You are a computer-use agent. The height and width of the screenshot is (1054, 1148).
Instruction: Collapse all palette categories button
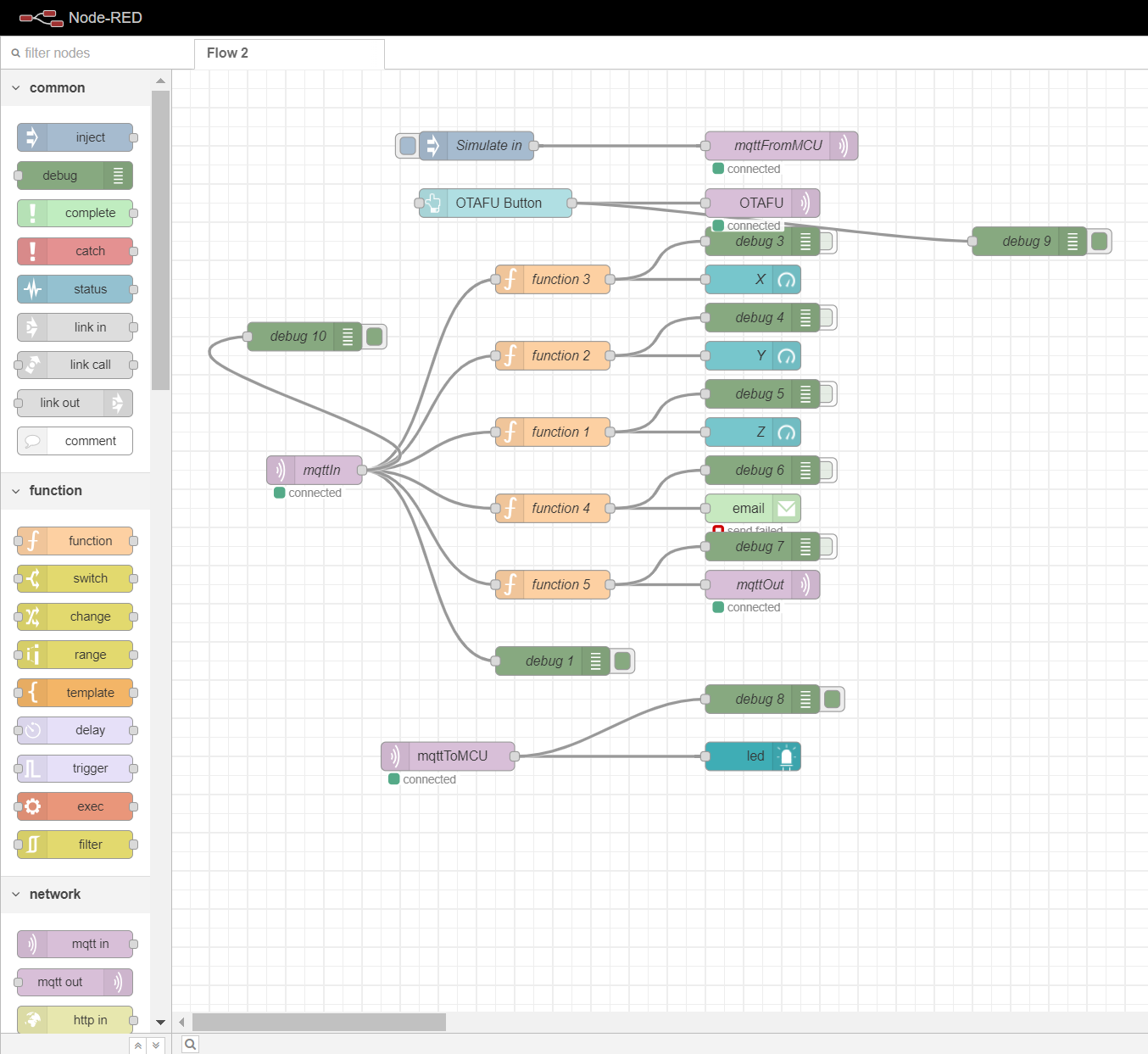pos(138,1046)
